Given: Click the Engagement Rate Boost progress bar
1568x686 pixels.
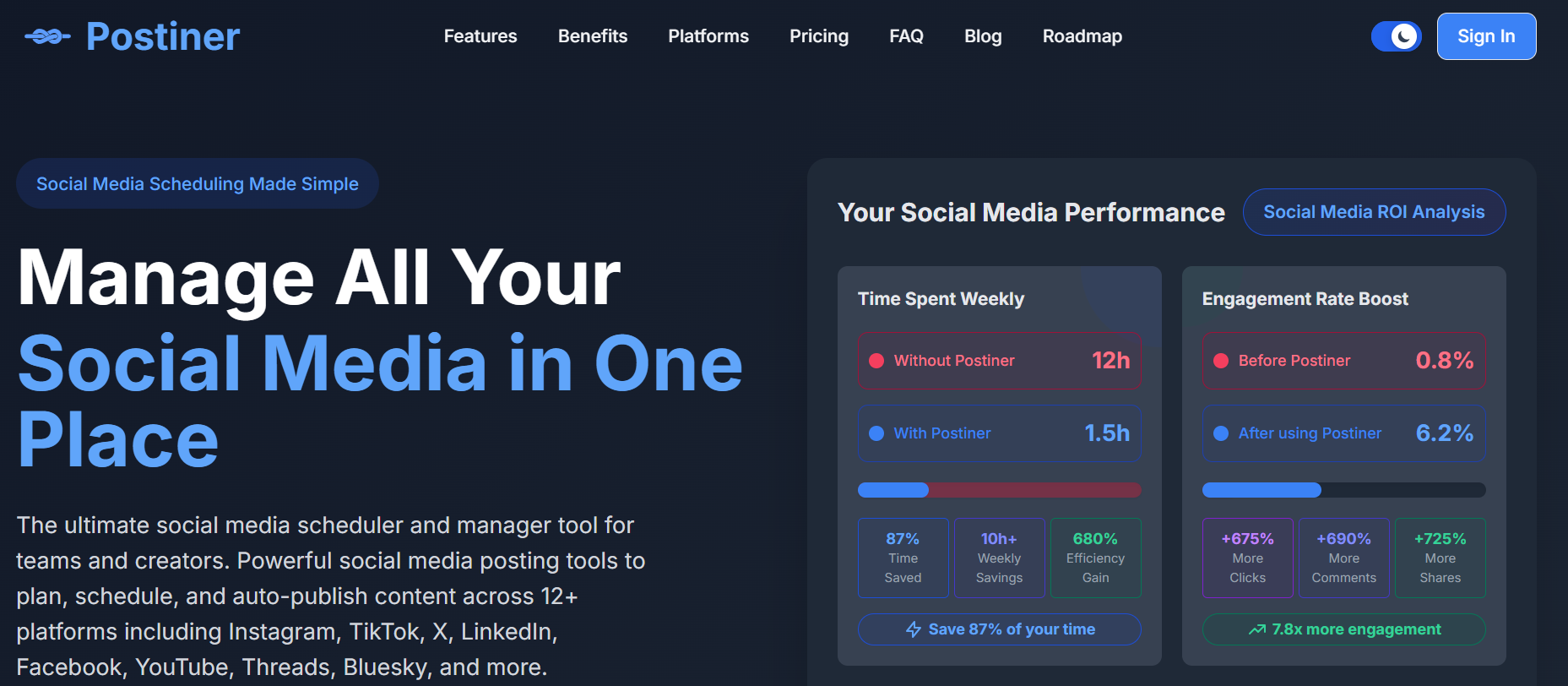Looking at the screenshot, I should click(1343, 490).
